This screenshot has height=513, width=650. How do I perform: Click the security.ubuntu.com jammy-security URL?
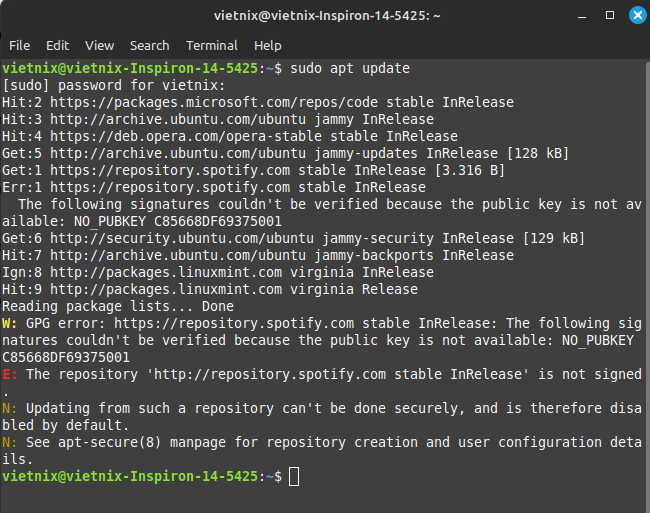click(x=182, y=238)
